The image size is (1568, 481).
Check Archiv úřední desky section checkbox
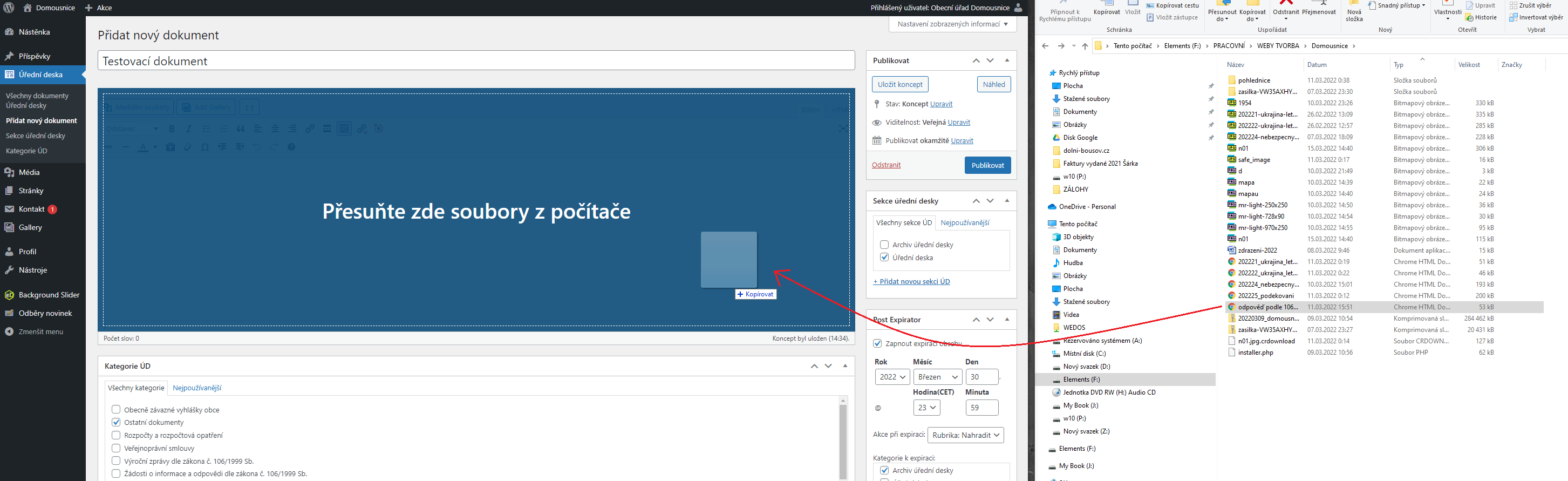(884, 245)
